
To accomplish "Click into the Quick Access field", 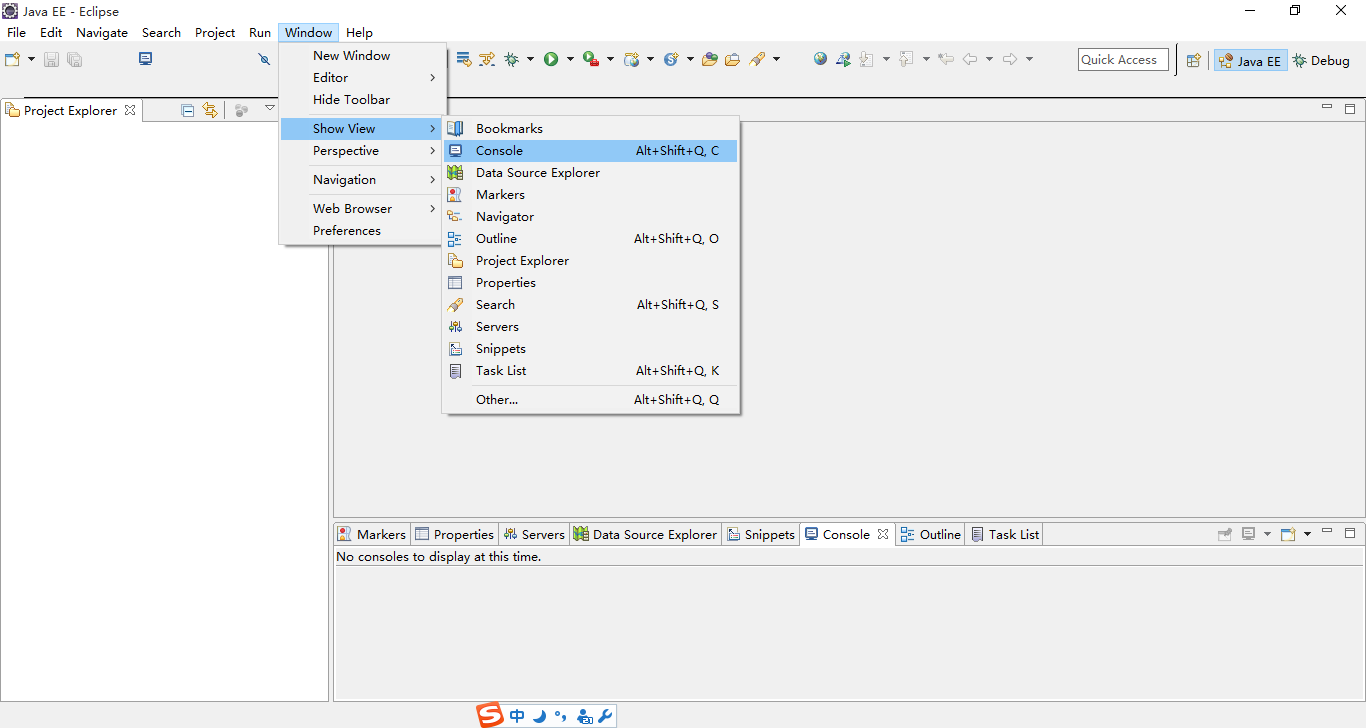I will pyautogui.click(x=1123, y=60).
